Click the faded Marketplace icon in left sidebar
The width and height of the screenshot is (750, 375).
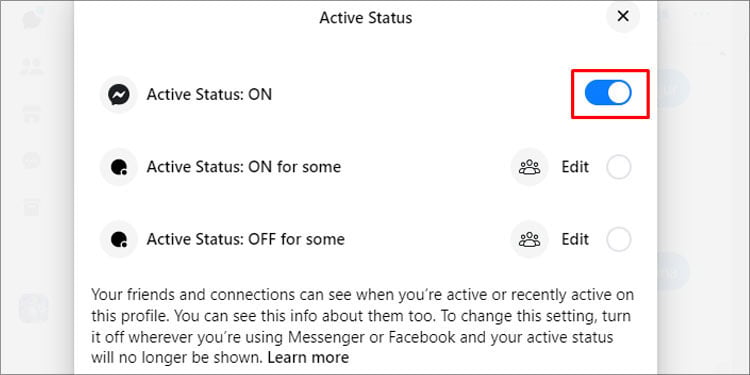coord(33,113)
